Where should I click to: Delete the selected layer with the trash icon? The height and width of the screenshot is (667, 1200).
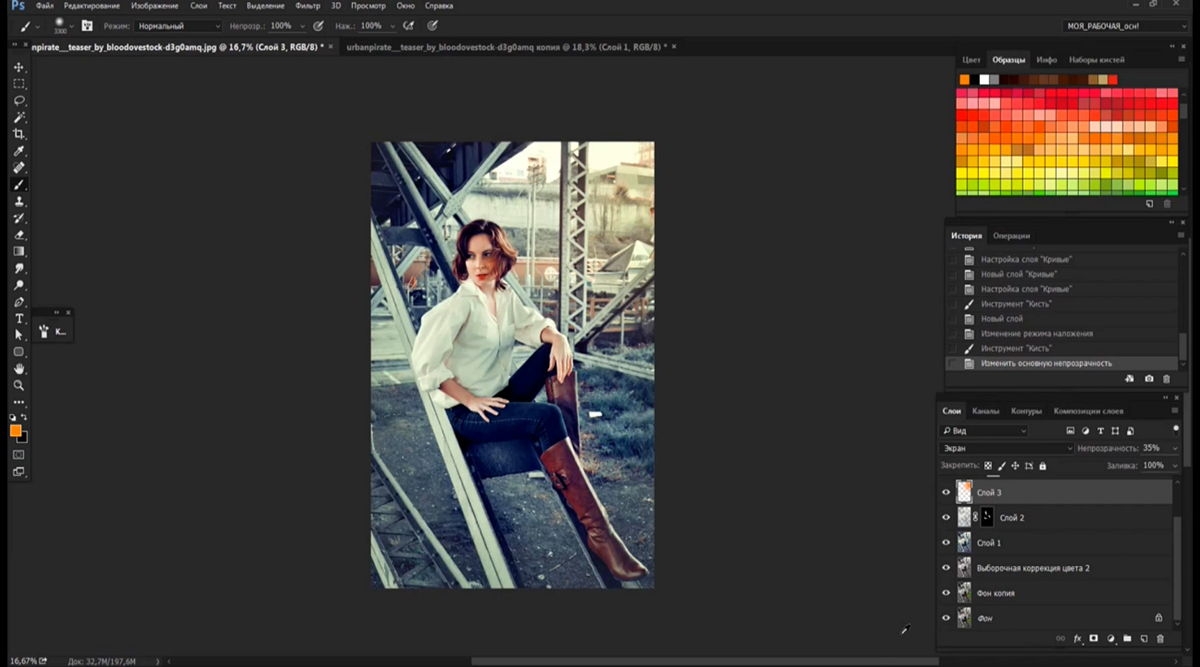pyautogui.click(x=1160, y=638)
